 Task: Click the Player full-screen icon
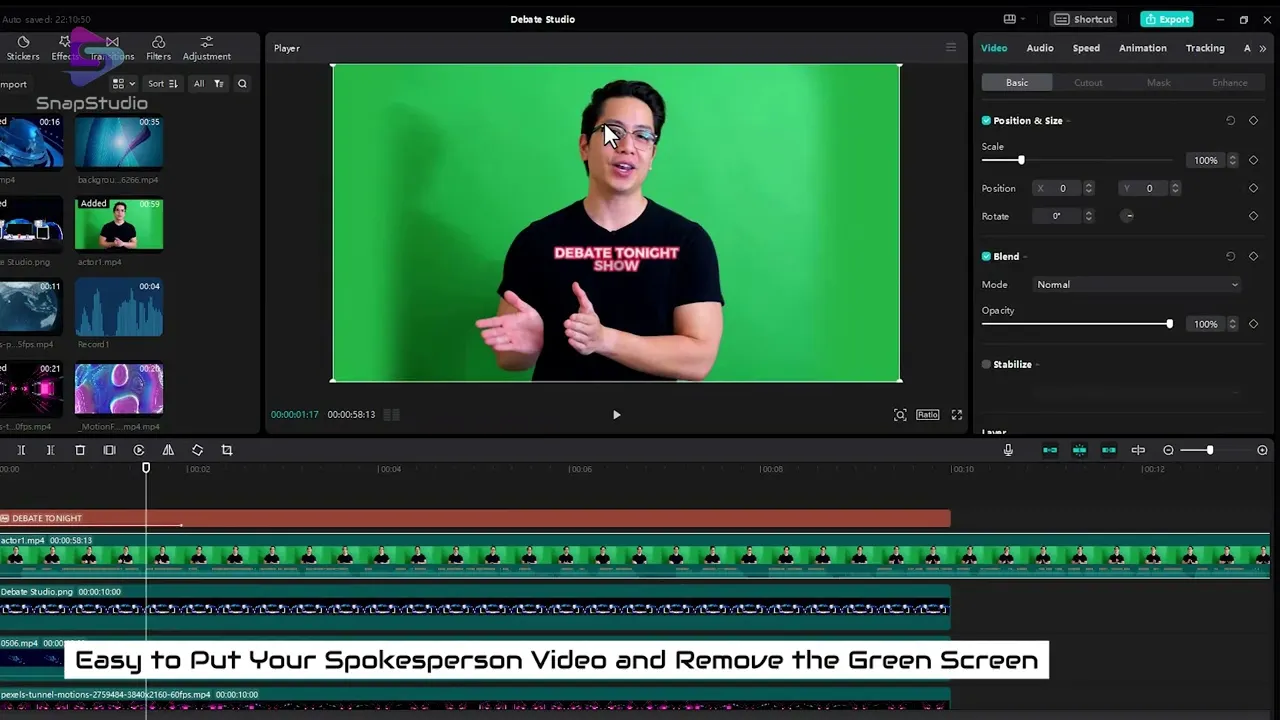pos(957,415)
